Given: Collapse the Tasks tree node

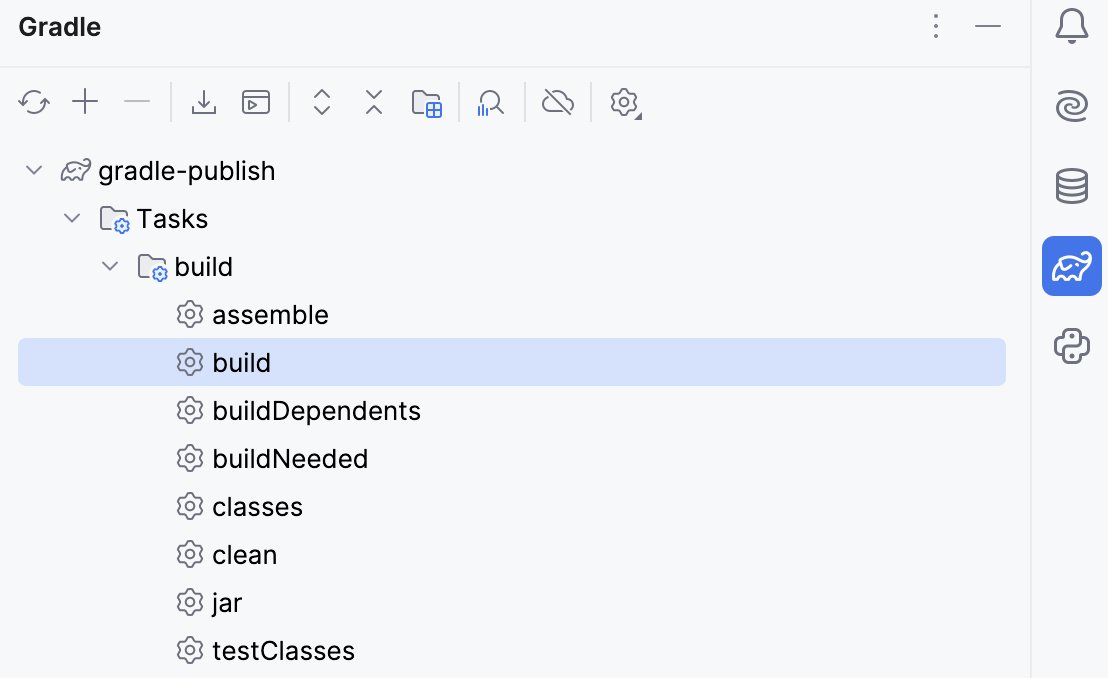Looking at the screenshot, I should coord(71,217).
